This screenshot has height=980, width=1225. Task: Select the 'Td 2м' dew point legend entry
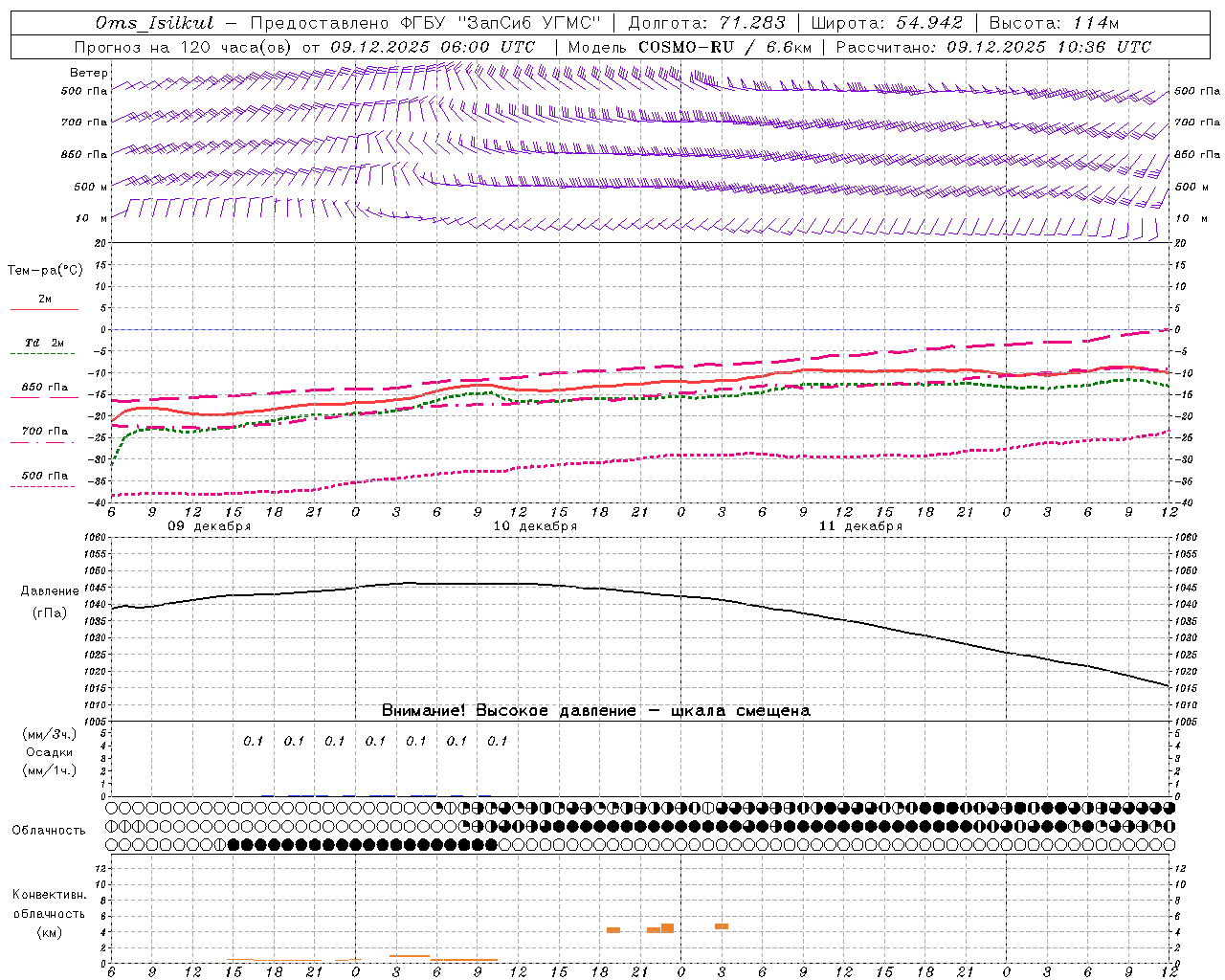(x=44, y=346)
